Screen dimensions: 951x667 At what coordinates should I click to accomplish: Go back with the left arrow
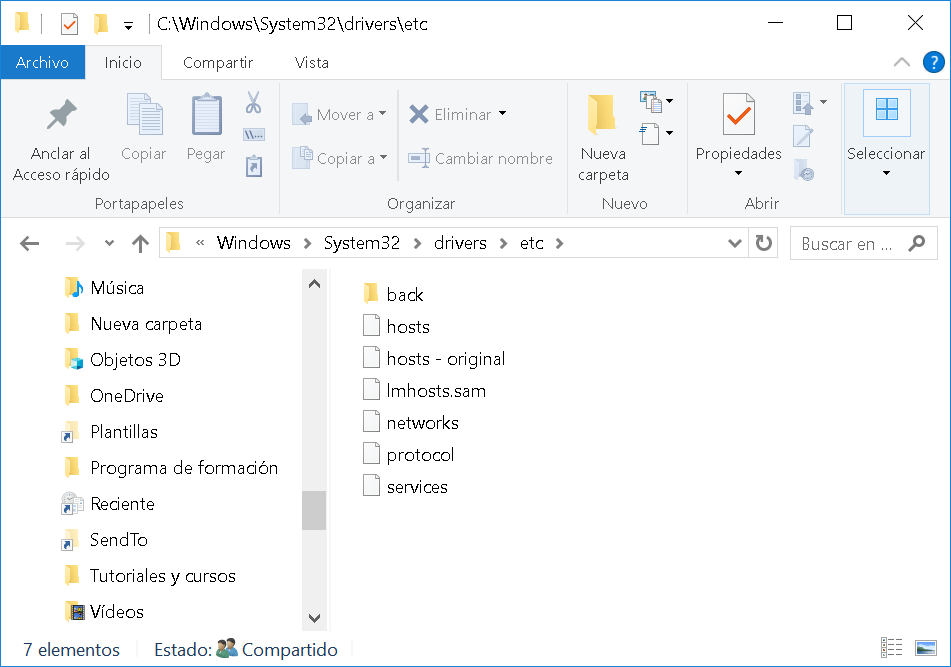(x=29, y=244)
